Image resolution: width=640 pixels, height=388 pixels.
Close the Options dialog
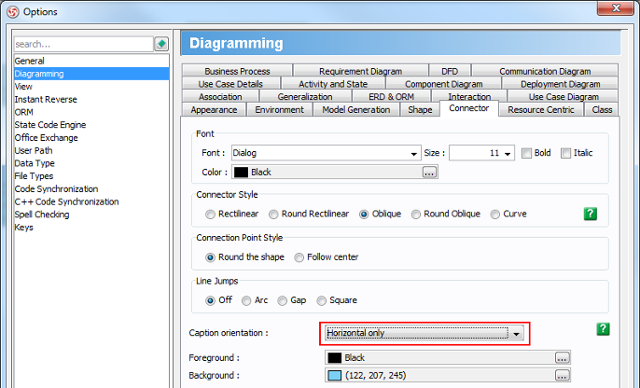pos(616,8)
